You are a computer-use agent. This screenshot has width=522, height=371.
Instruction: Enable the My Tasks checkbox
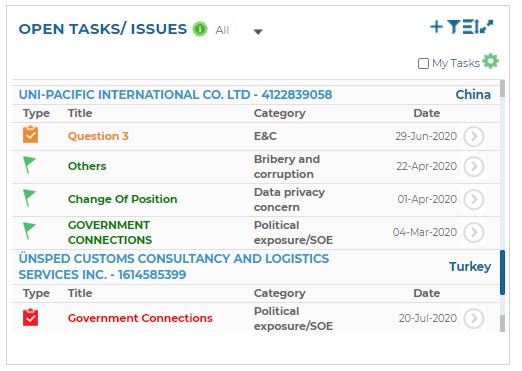(x=423, y=63)
